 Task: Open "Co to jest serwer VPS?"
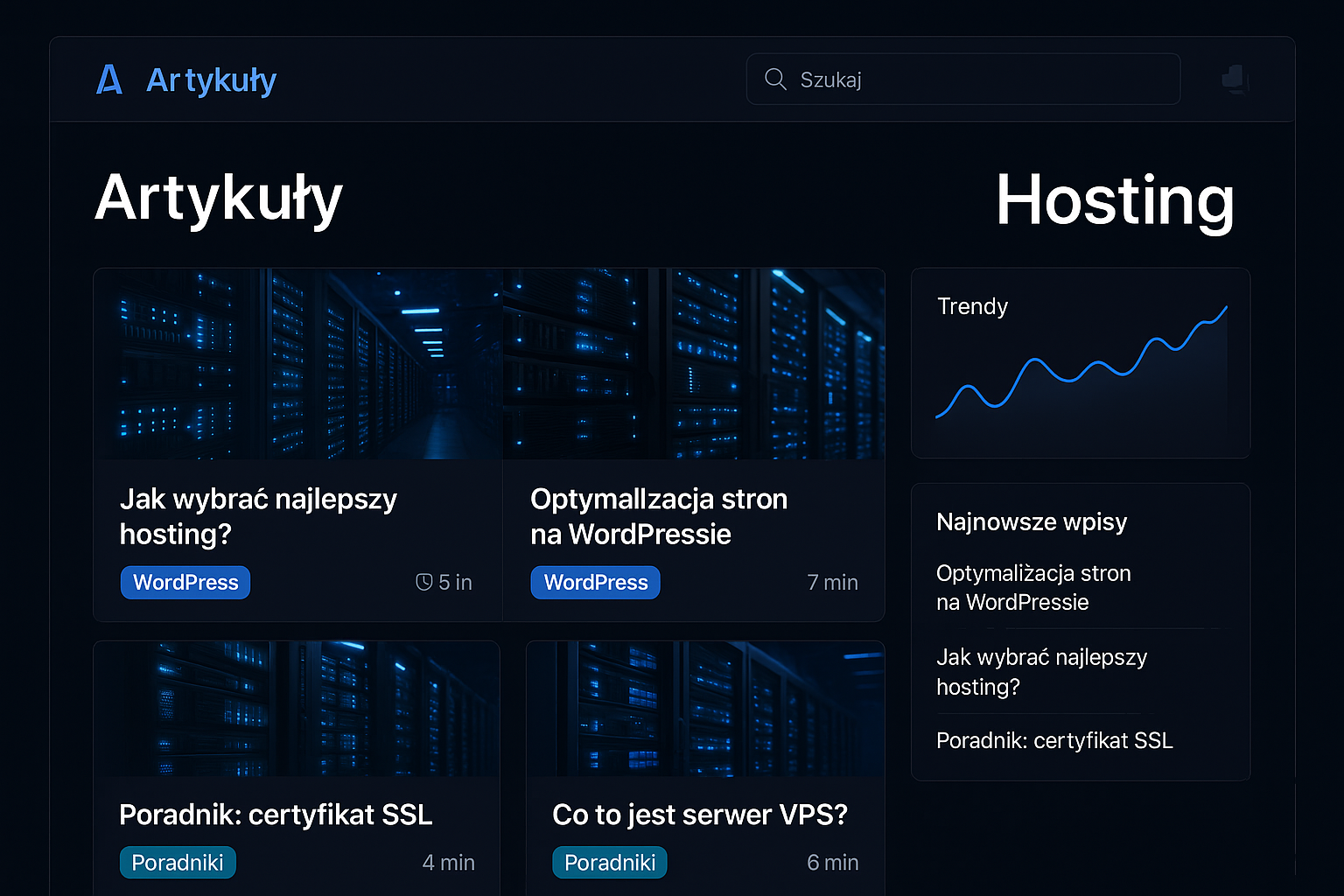pyautogui.click(x=700, y=815)
